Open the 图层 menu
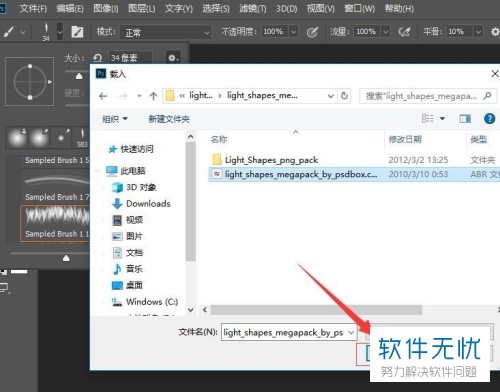500x392 pixels. 142,8
